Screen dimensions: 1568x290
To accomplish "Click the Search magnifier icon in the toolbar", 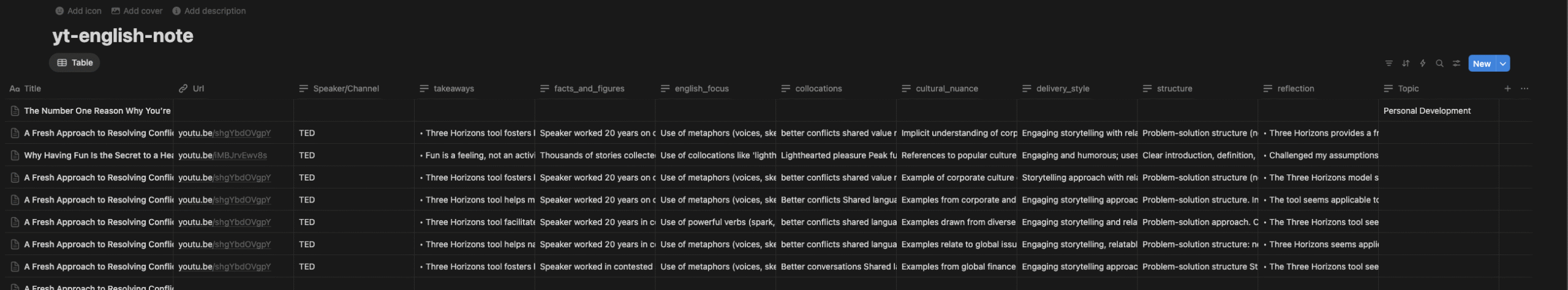I will [x=1439, y=64].
